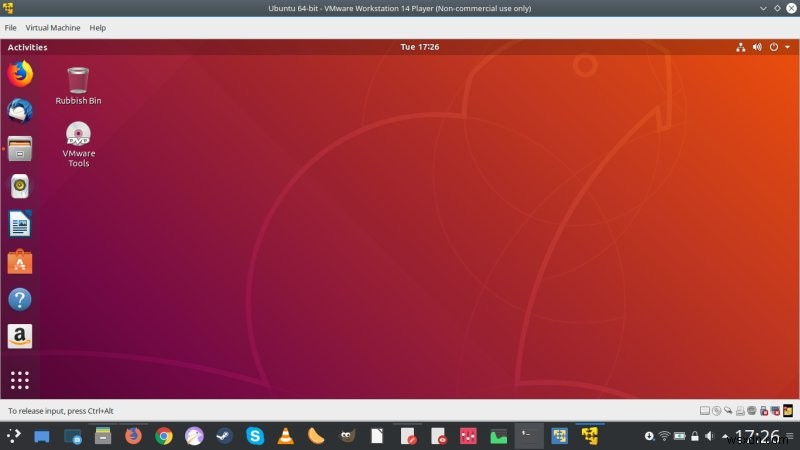Launch Firefox from the Ubuntu dock
800x450 pixels.
coord(20,73)
